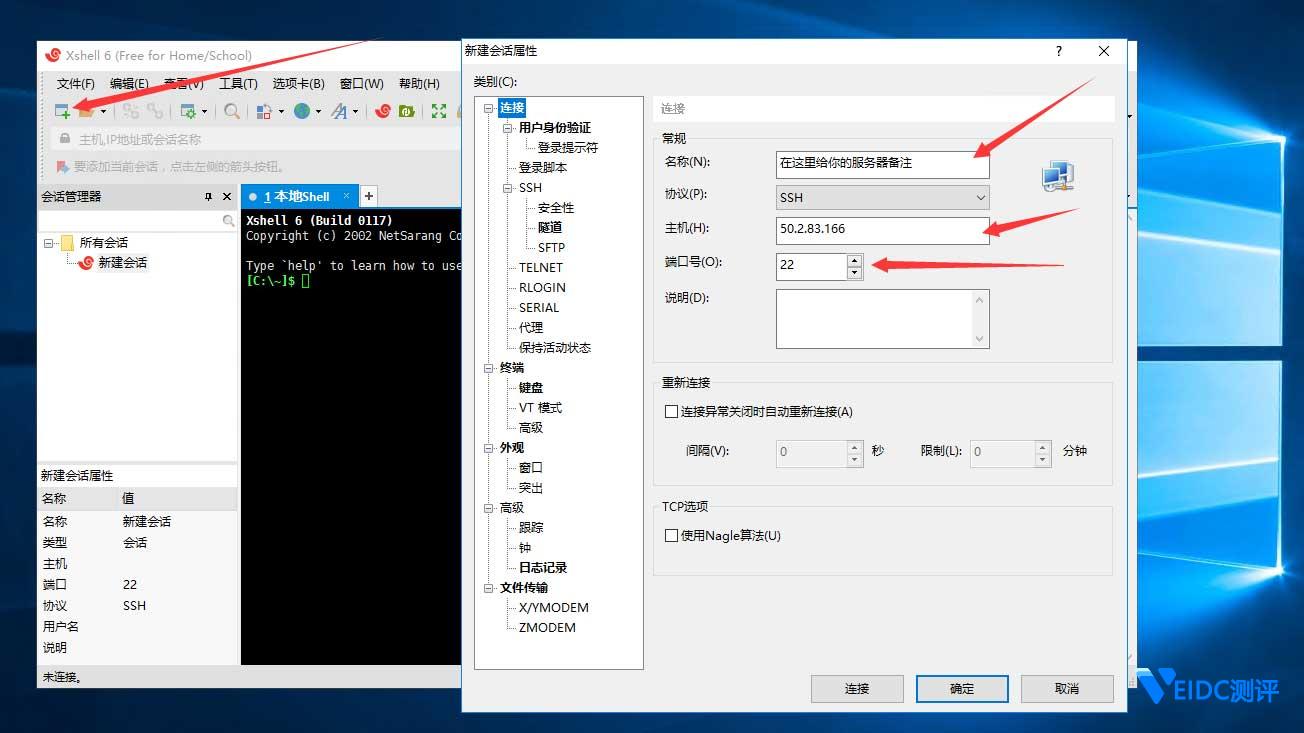
Task: Click the full screen icon
Action: (x=438, y=112)
